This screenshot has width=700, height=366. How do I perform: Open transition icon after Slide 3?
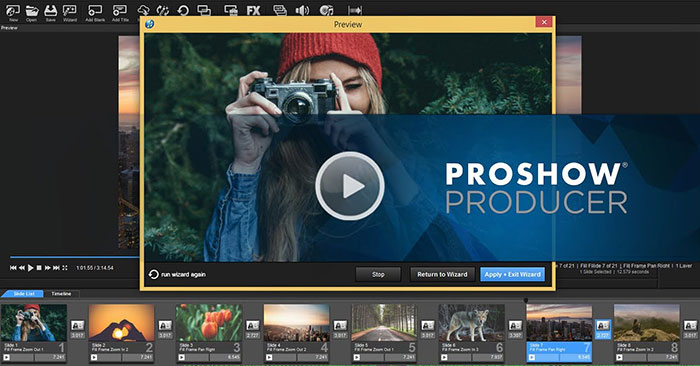pos(253,325)
